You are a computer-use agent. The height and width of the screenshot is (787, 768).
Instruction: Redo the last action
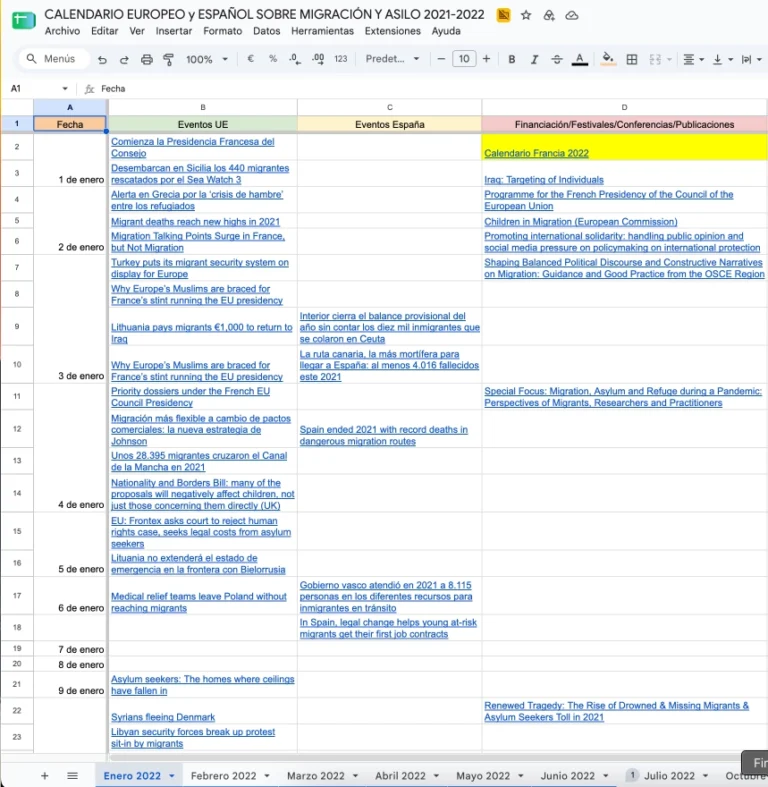(123, 60)
